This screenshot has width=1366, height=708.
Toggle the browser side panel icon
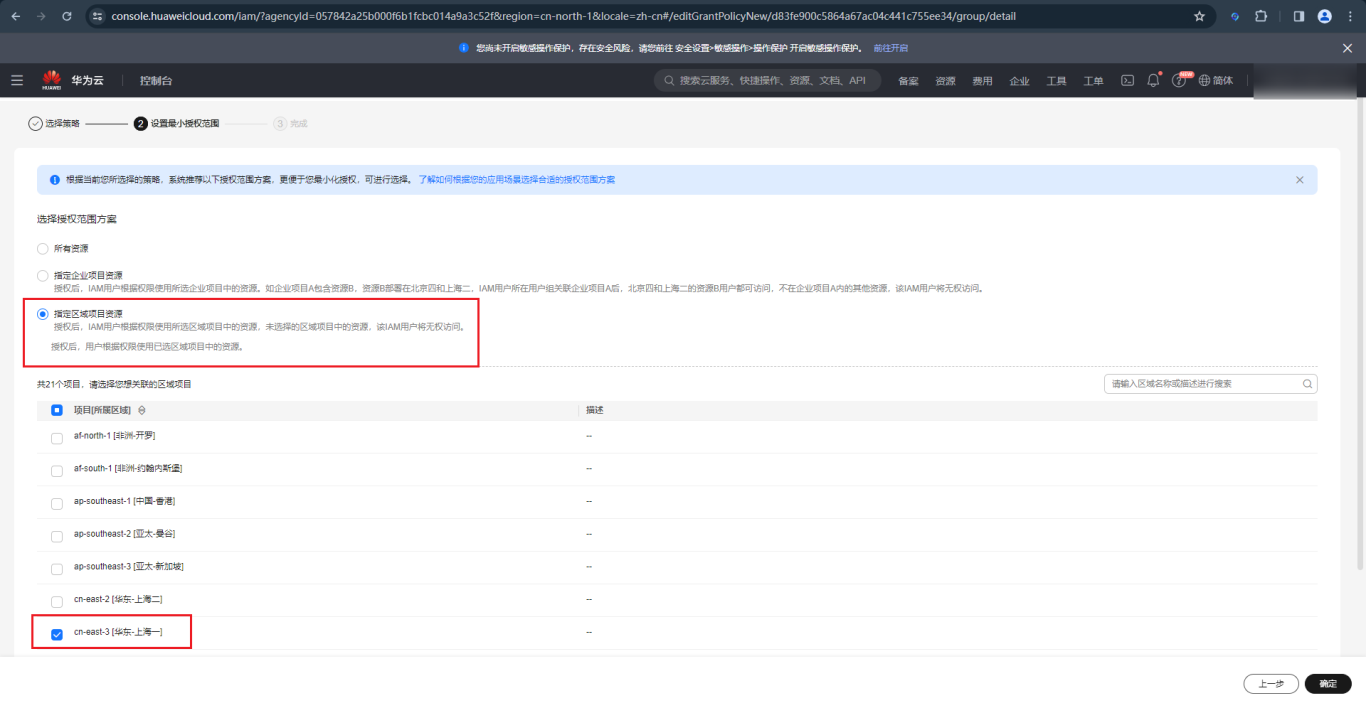(1299, 16)
